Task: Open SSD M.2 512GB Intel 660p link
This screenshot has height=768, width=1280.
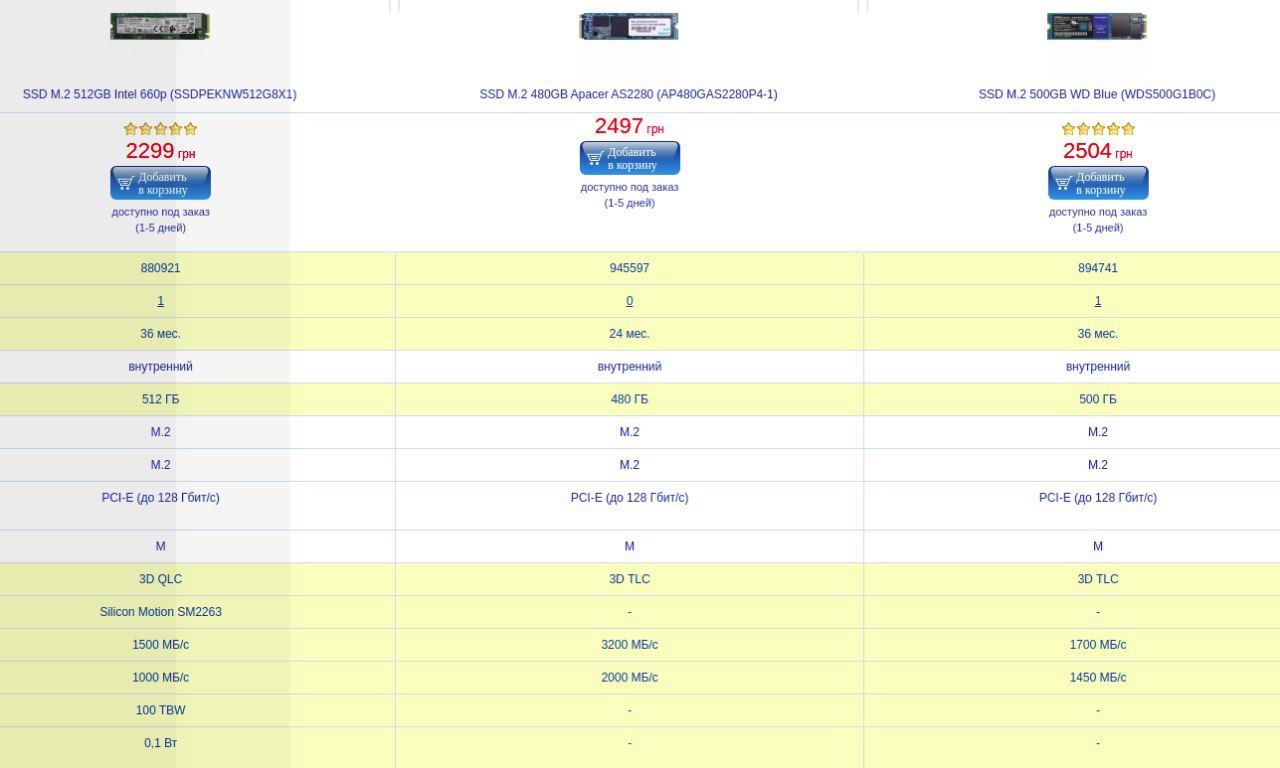Action: pyautogui.click(x=160, y=94)
